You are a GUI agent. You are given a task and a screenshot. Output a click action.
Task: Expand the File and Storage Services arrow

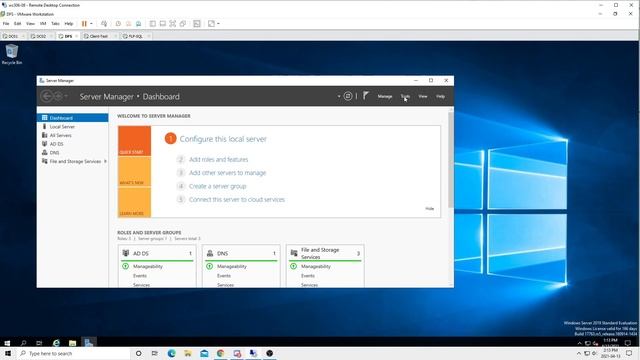click(x=105, y=162)
